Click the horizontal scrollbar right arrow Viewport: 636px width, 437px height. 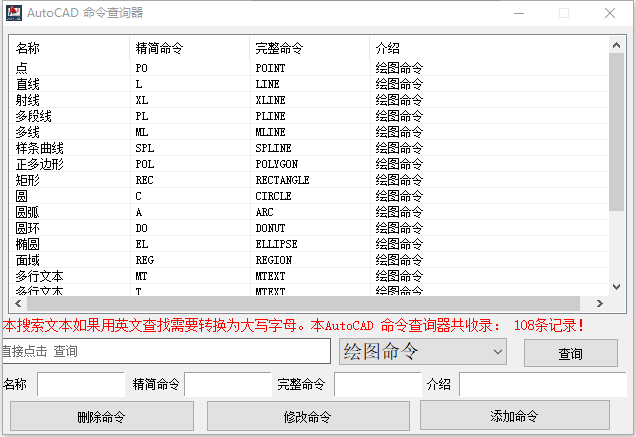[x=600, y=305]
